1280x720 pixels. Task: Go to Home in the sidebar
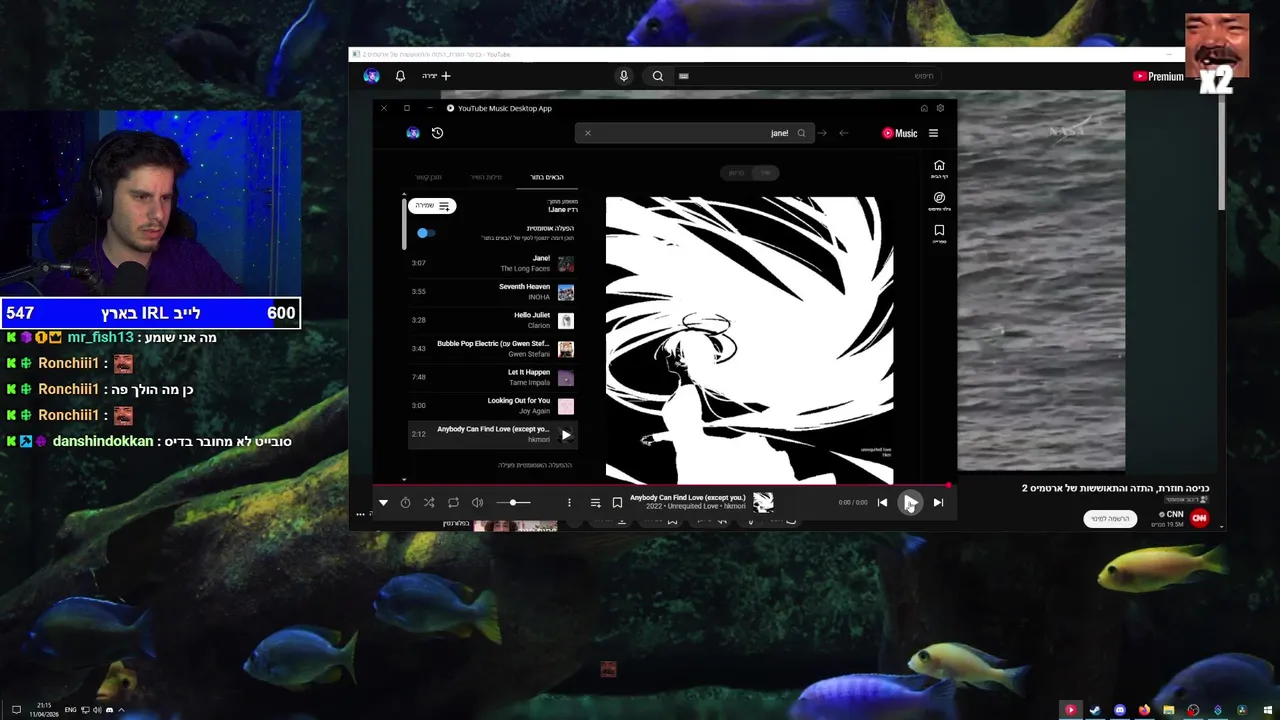(939, 169)
